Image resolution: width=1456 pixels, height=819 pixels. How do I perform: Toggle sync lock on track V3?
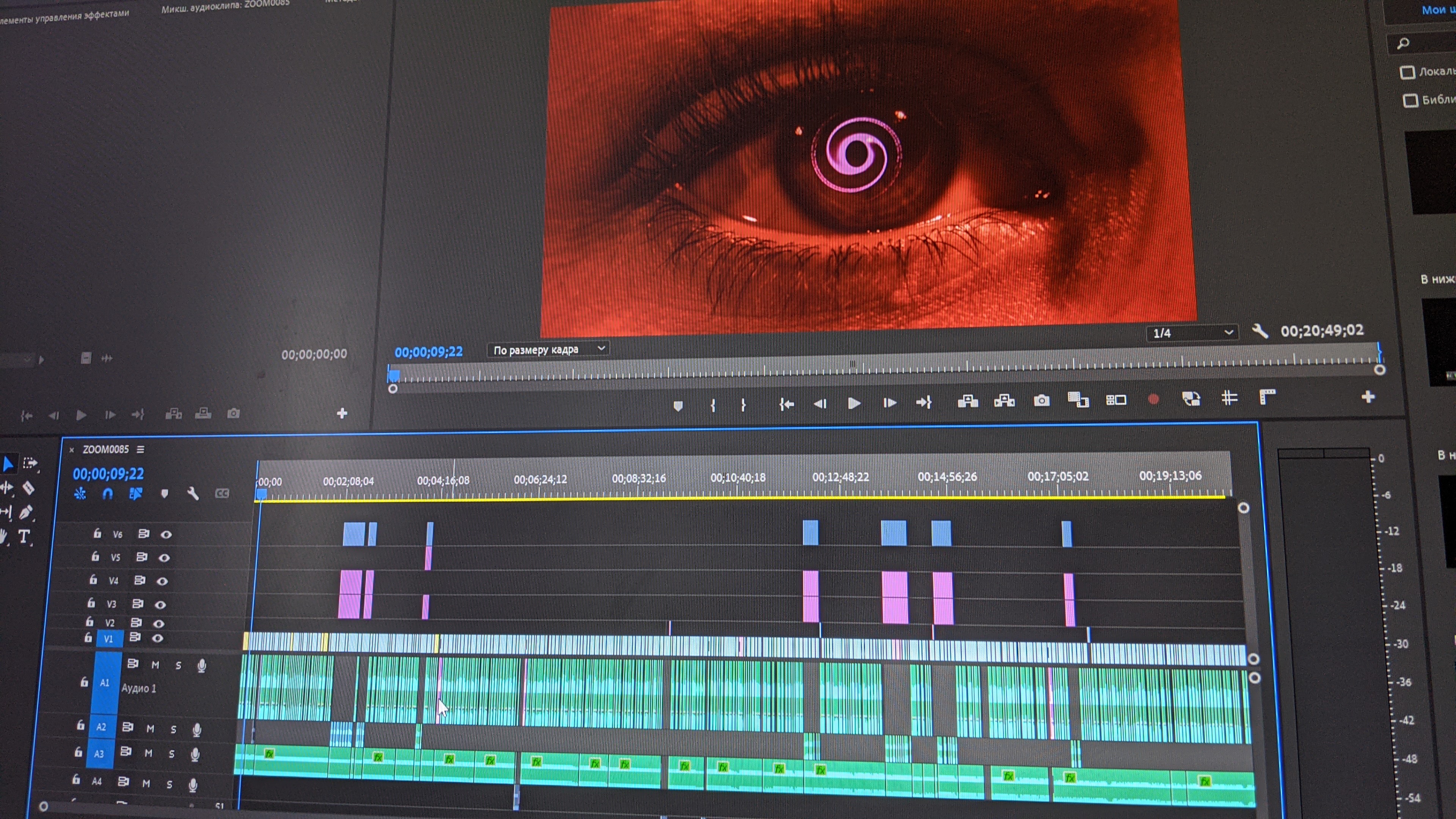pos(137,604)
